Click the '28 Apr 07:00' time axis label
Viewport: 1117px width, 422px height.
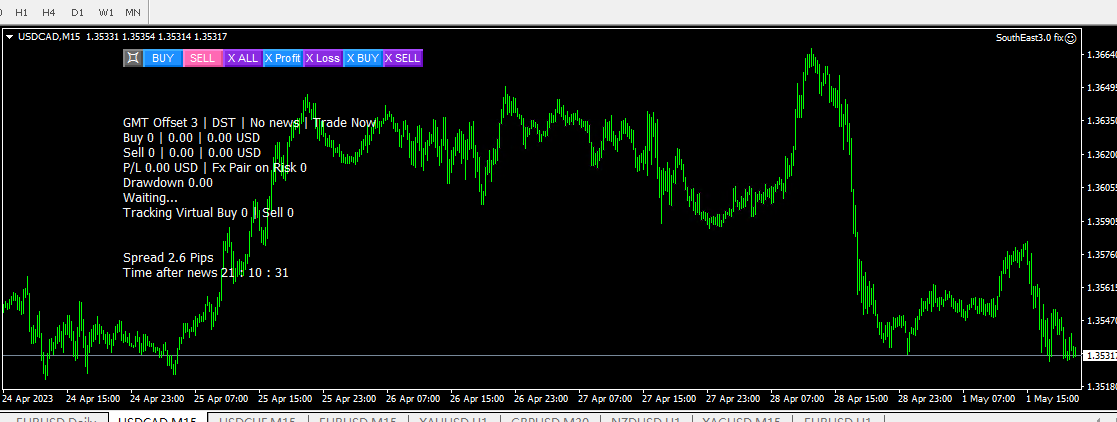tap(797, 398)
